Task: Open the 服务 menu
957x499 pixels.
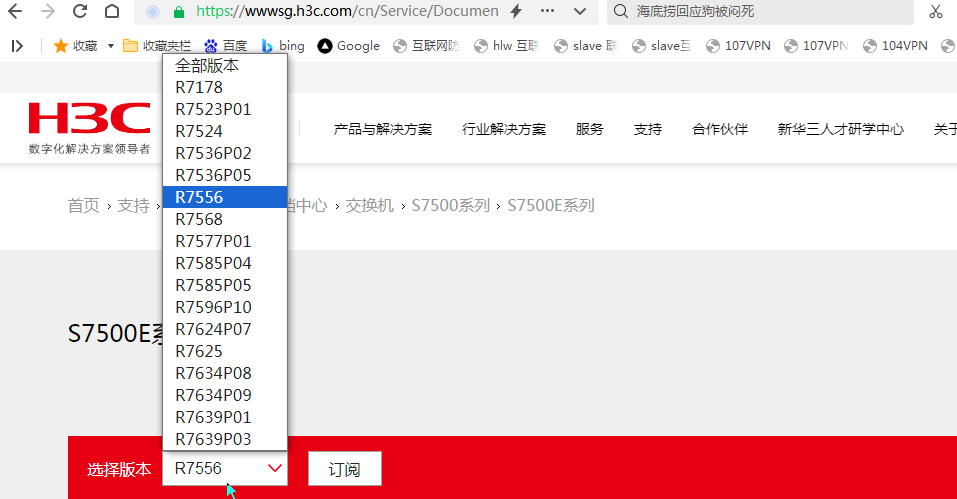Action: 590,129
